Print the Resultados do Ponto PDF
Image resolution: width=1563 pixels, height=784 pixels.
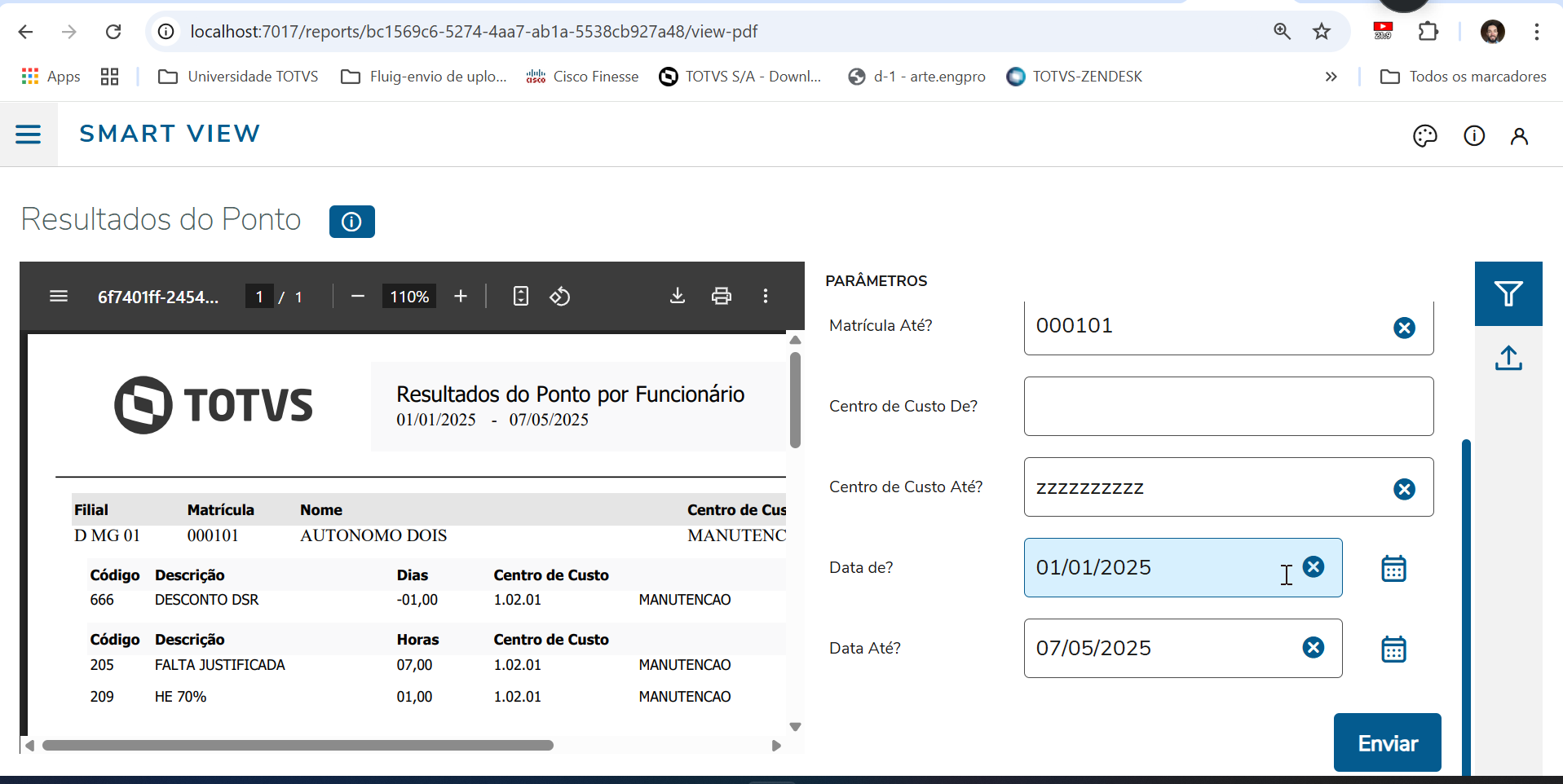(722, 296)
